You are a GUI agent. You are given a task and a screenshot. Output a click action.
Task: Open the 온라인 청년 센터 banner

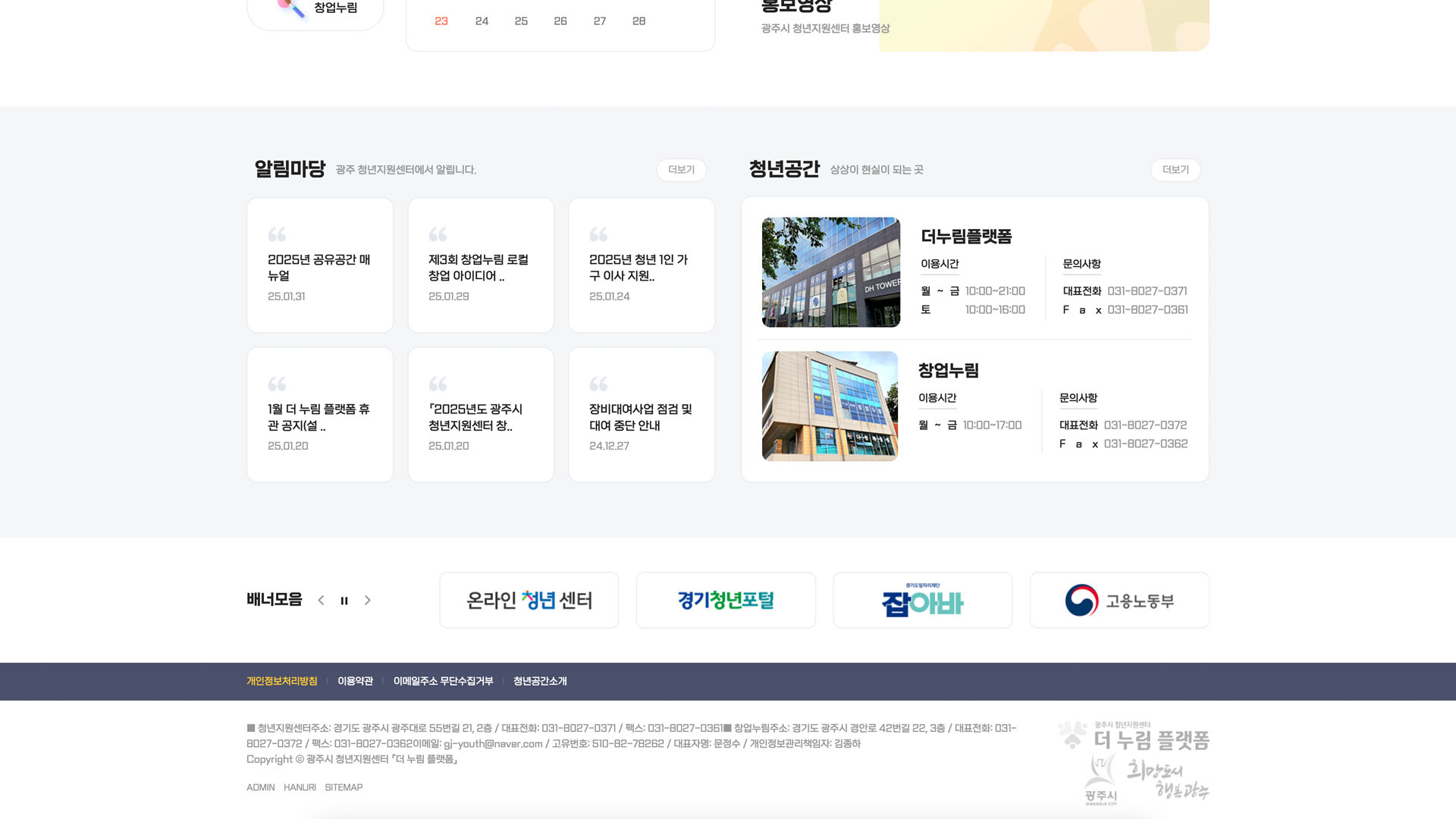(529, 600)
